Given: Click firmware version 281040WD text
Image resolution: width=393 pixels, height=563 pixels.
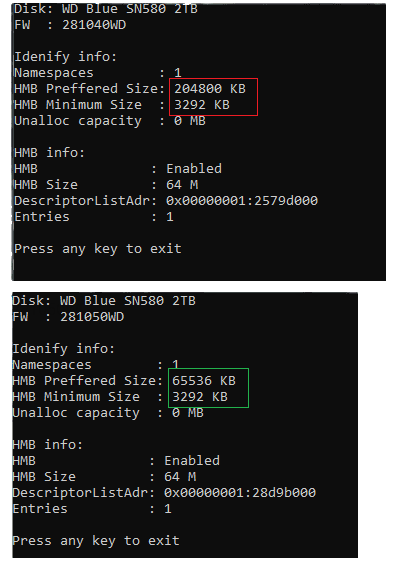Looking at the screenshot, I should coord(94,25).
